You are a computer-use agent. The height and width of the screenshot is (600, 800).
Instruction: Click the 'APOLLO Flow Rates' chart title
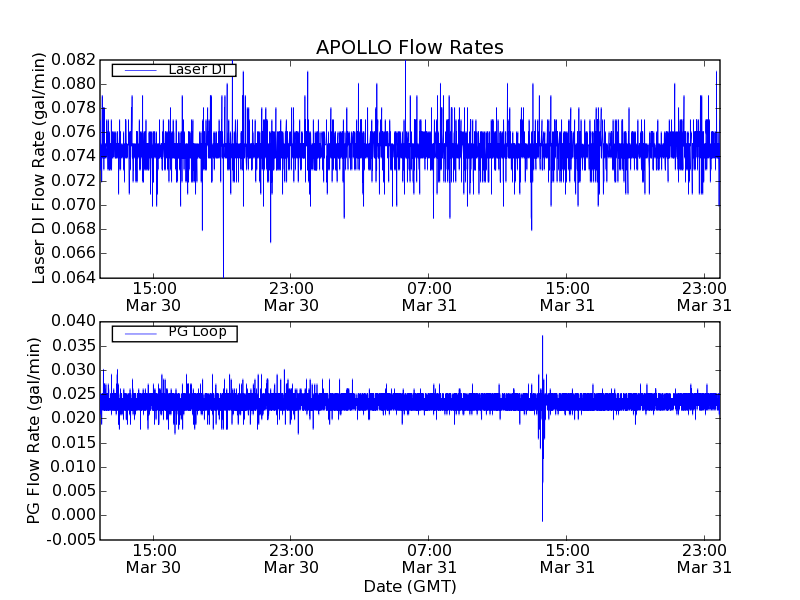click(x=409, y=47)
